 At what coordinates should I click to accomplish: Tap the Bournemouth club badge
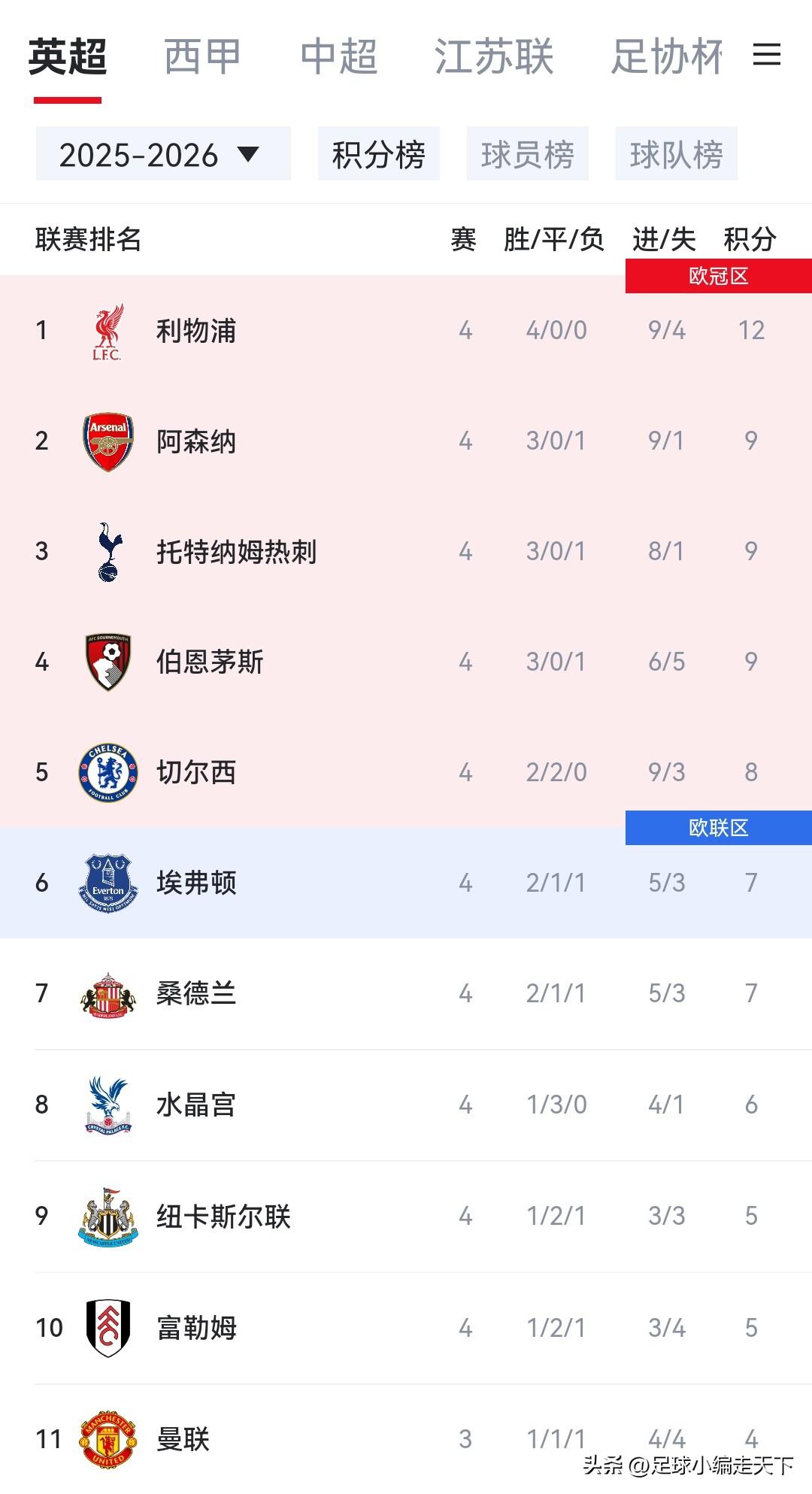pos(108,662)
